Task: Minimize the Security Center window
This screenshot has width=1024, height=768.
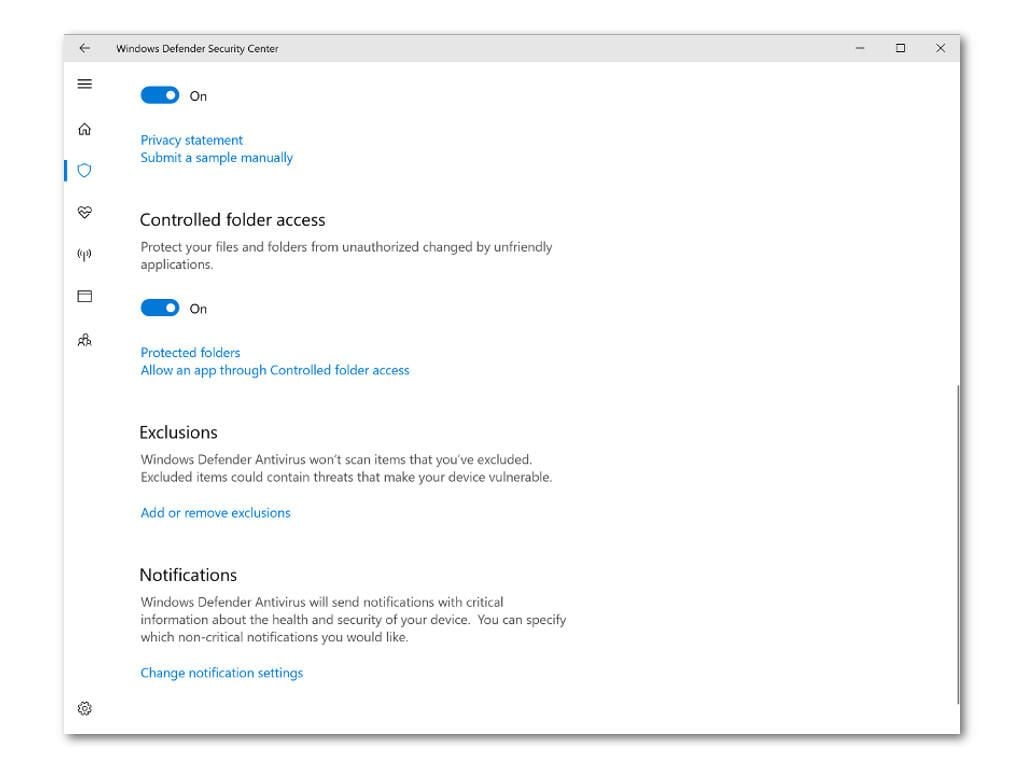Action: click(x=860, y=48)
